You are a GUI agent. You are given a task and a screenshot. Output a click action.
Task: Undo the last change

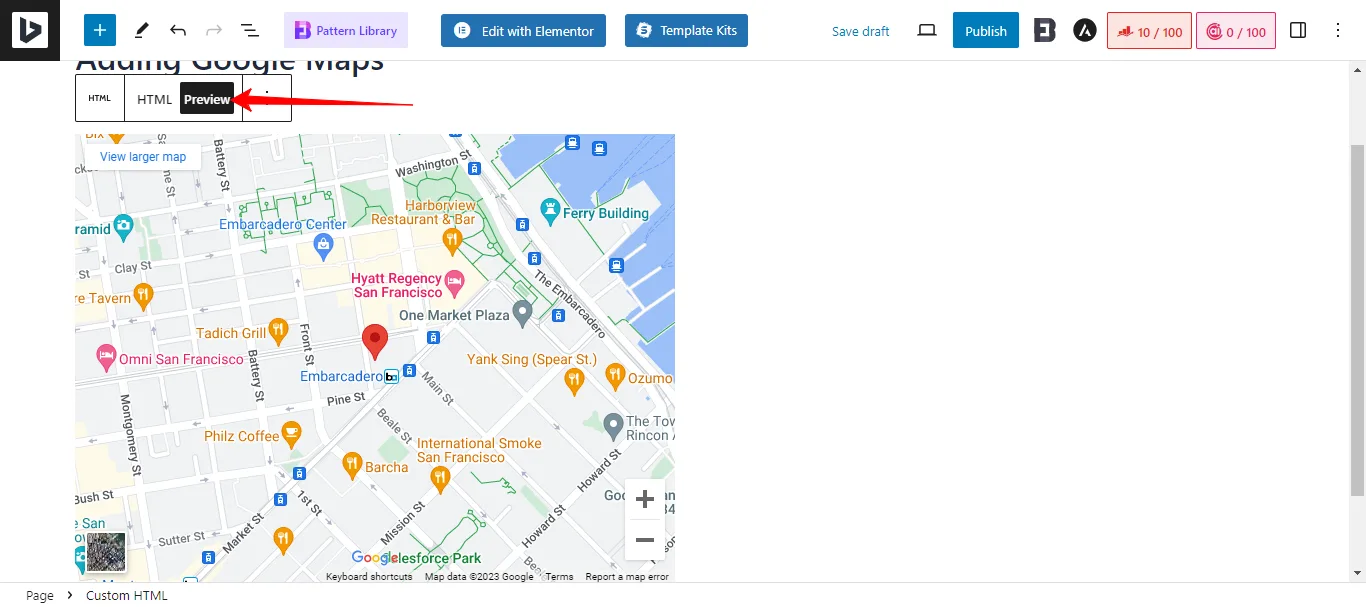178,31
